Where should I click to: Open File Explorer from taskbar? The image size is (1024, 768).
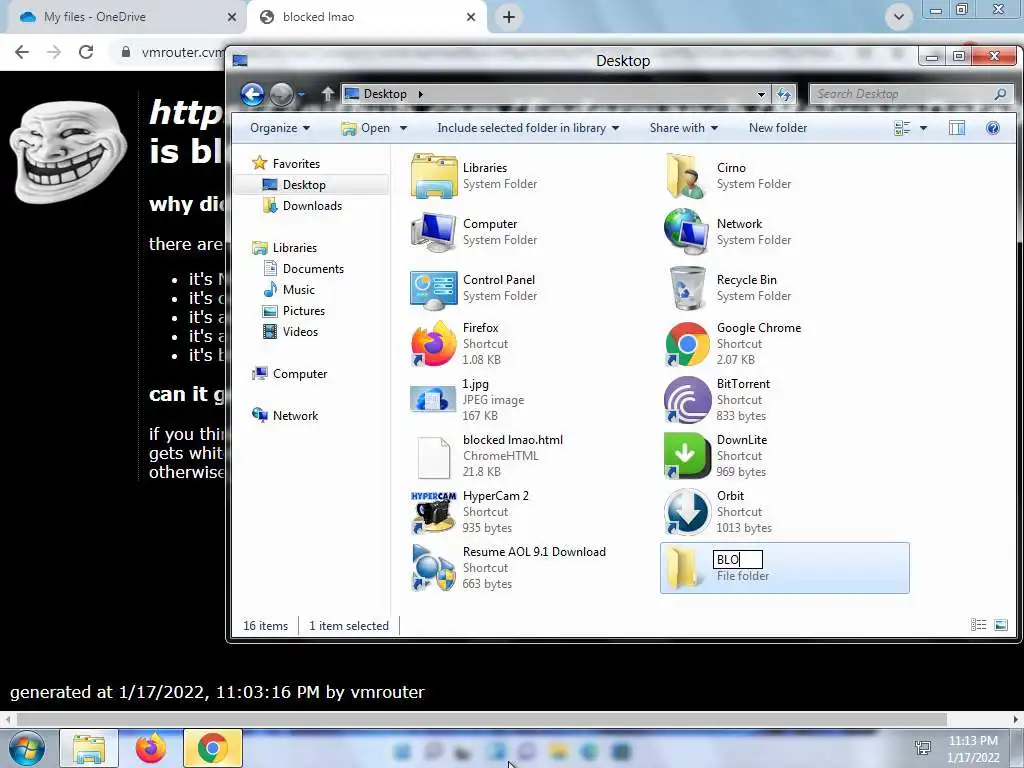[89, 748]
